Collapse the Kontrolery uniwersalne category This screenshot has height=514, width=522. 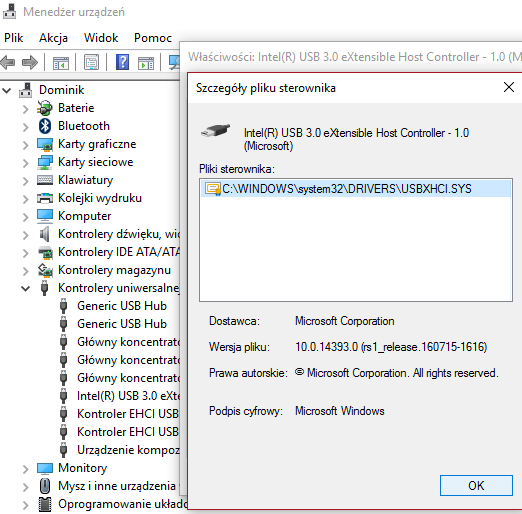pos(25,288)
